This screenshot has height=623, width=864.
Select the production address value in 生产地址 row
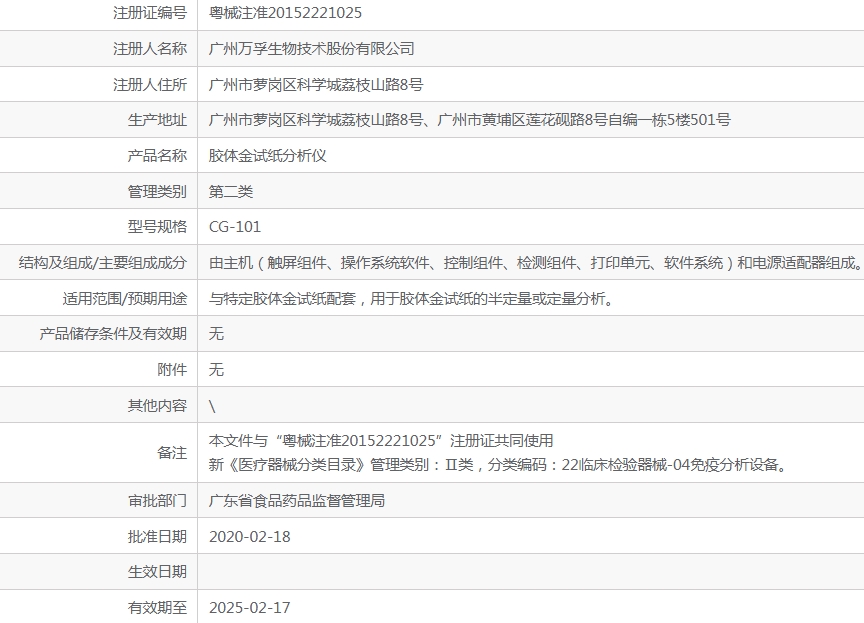469,120
